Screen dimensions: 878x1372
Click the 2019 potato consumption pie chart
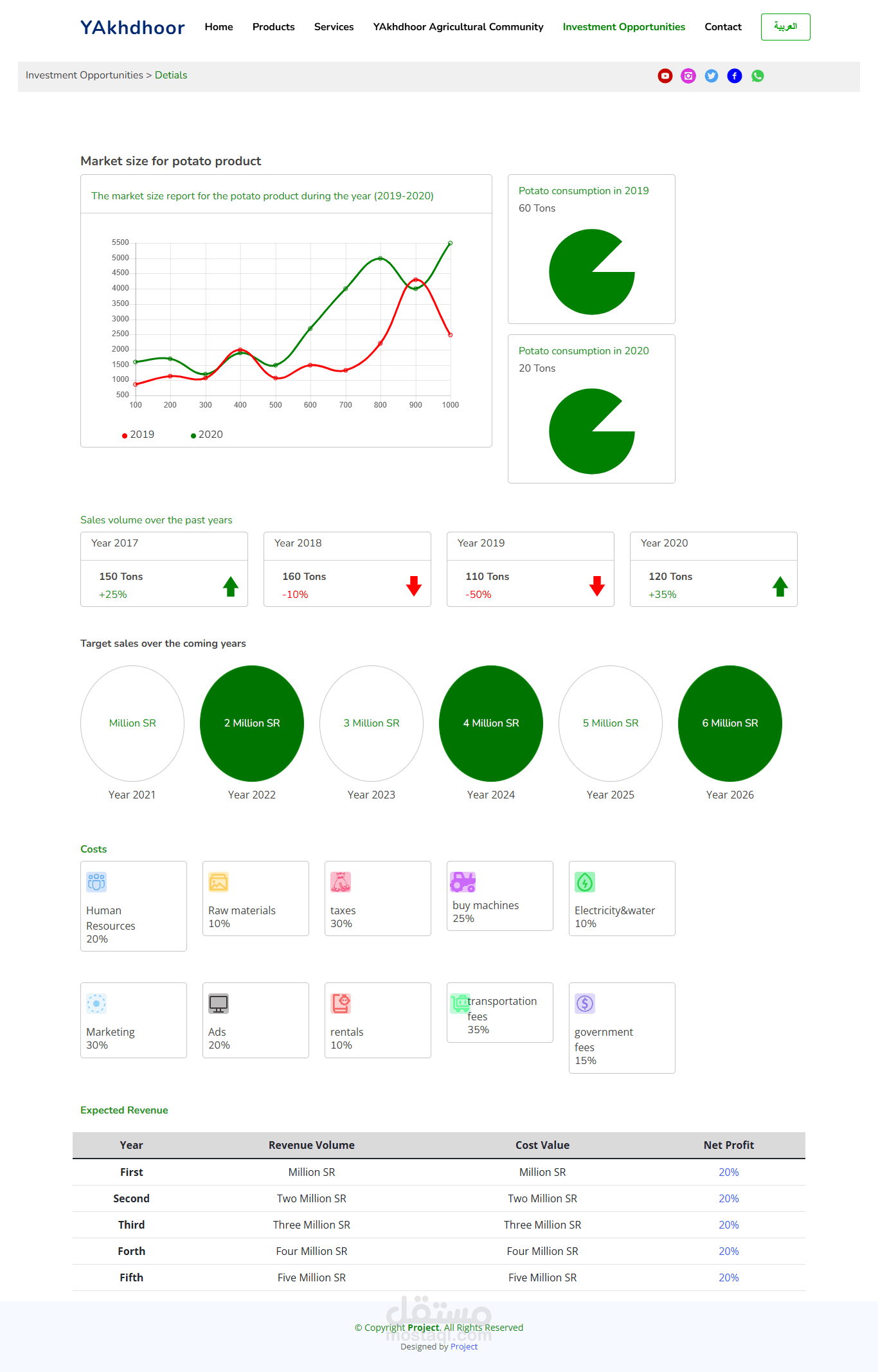coord(591,272)
